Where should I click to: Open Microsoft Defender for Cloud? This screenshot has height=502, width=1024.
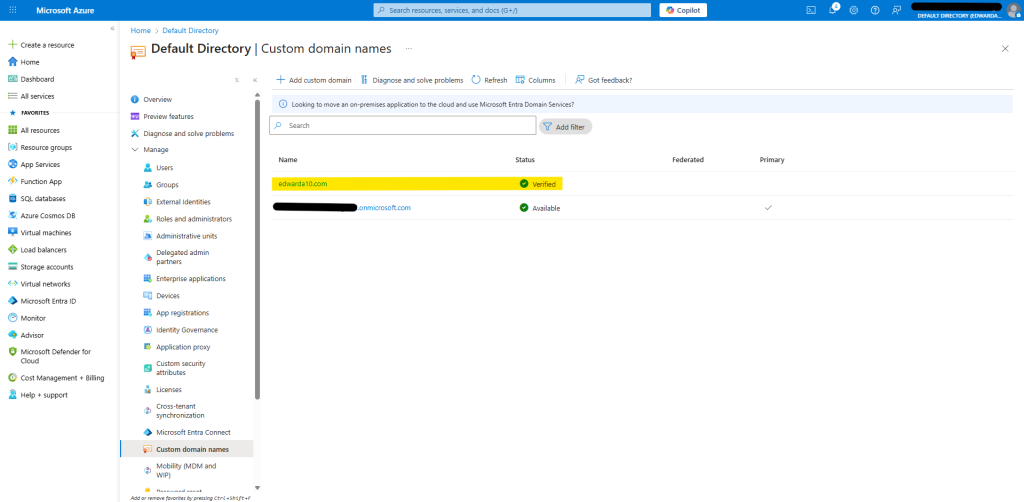pyautogui.click(x=50, y=356)
